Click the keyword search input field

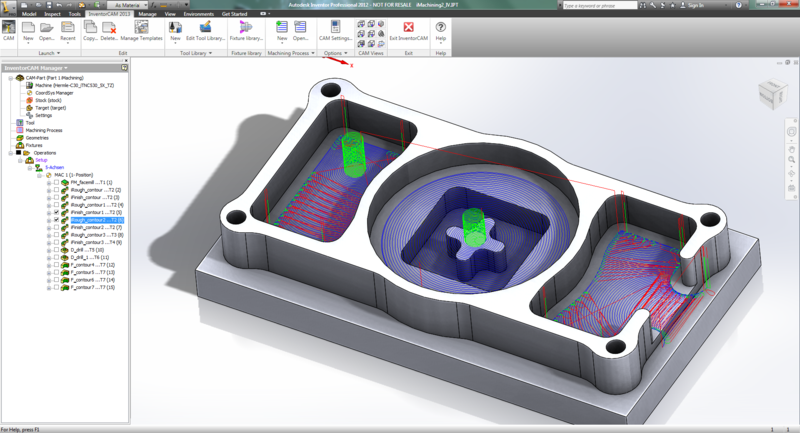pos(600,5)
